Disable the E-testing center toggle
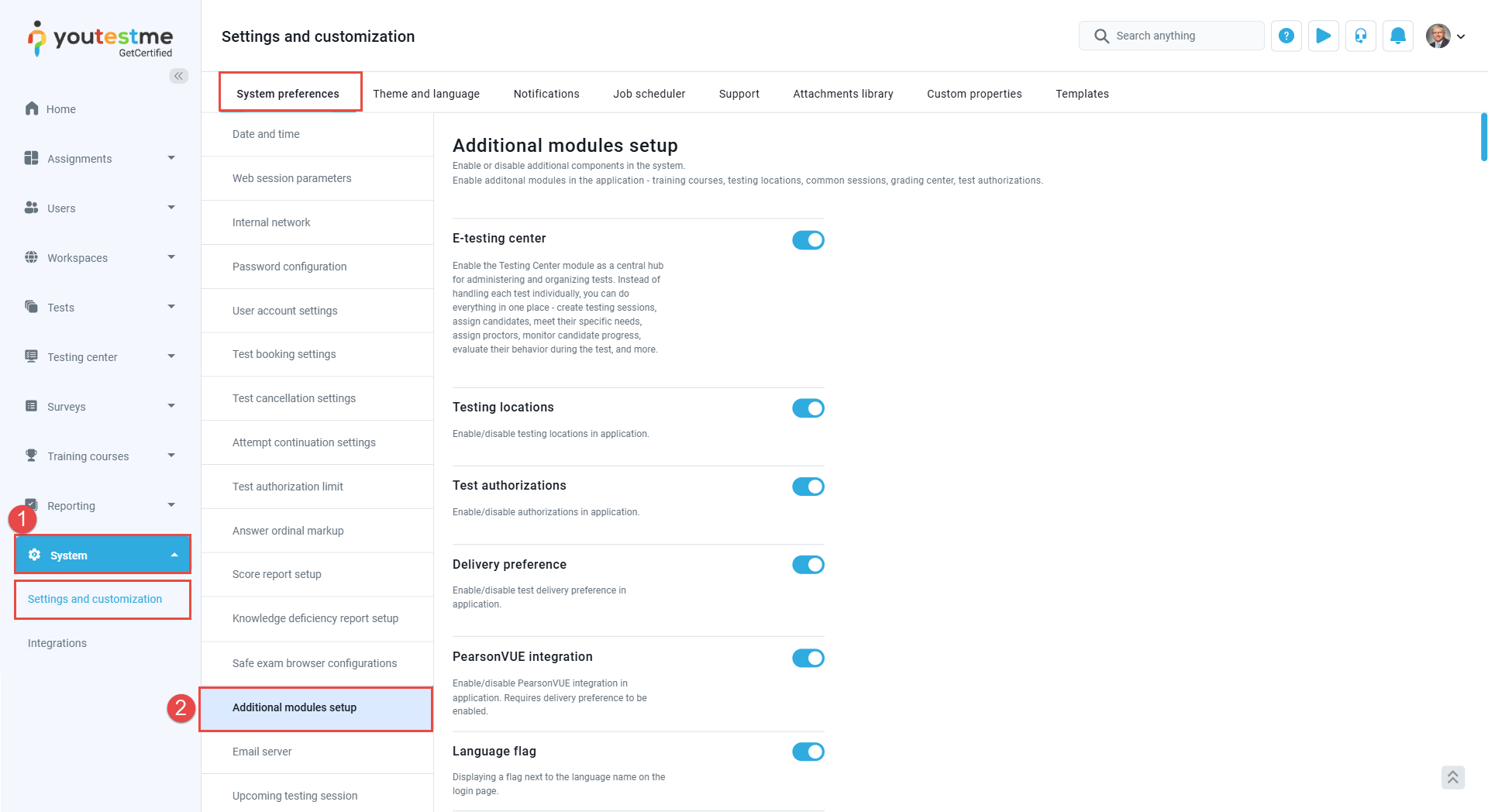Screen dimensions: 1488x812 tap(808, 240)
